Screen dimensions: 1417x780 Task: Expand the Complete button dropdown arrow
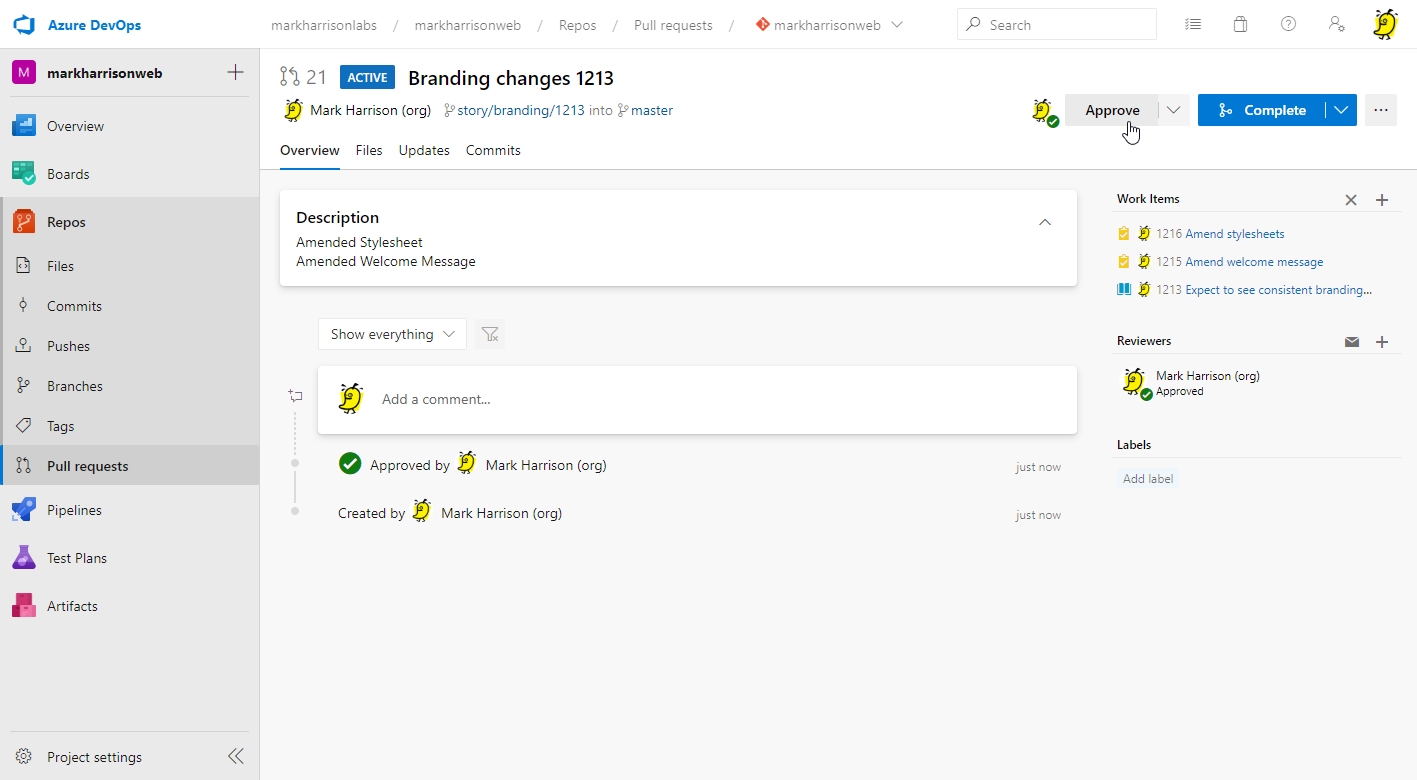point(1342,110)
